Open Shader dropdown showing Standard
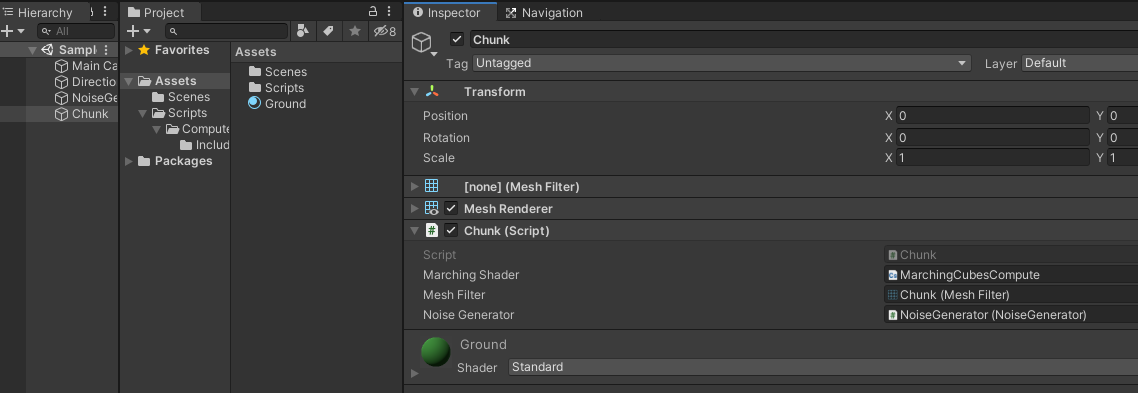The height and width of the screenshot is (393, 1138). (x=823, y=368)
